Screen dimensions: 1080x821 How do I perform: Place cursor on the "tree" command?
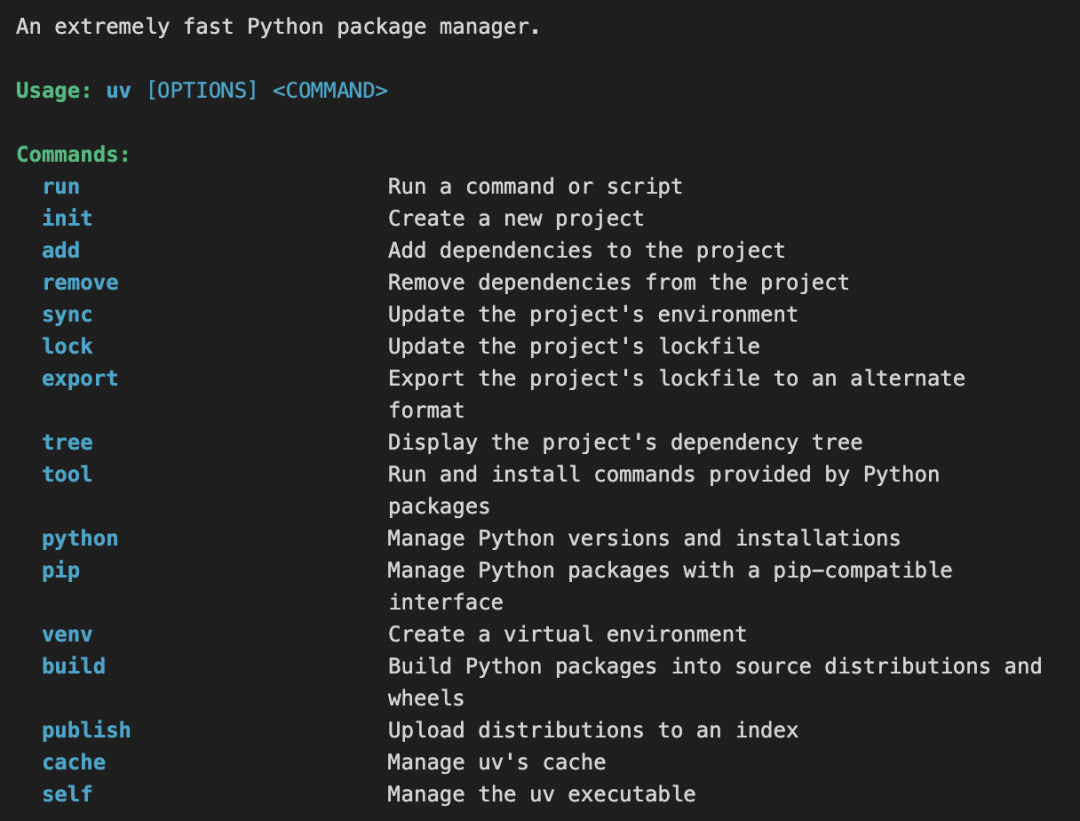pos(67,443)
